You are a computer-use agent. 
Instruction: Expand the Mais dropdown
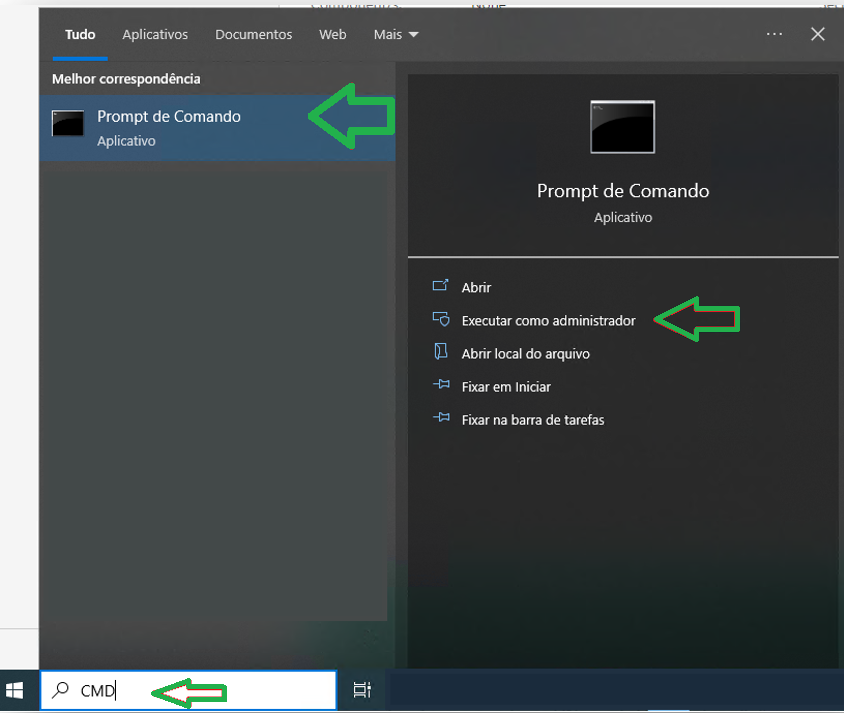396,34
